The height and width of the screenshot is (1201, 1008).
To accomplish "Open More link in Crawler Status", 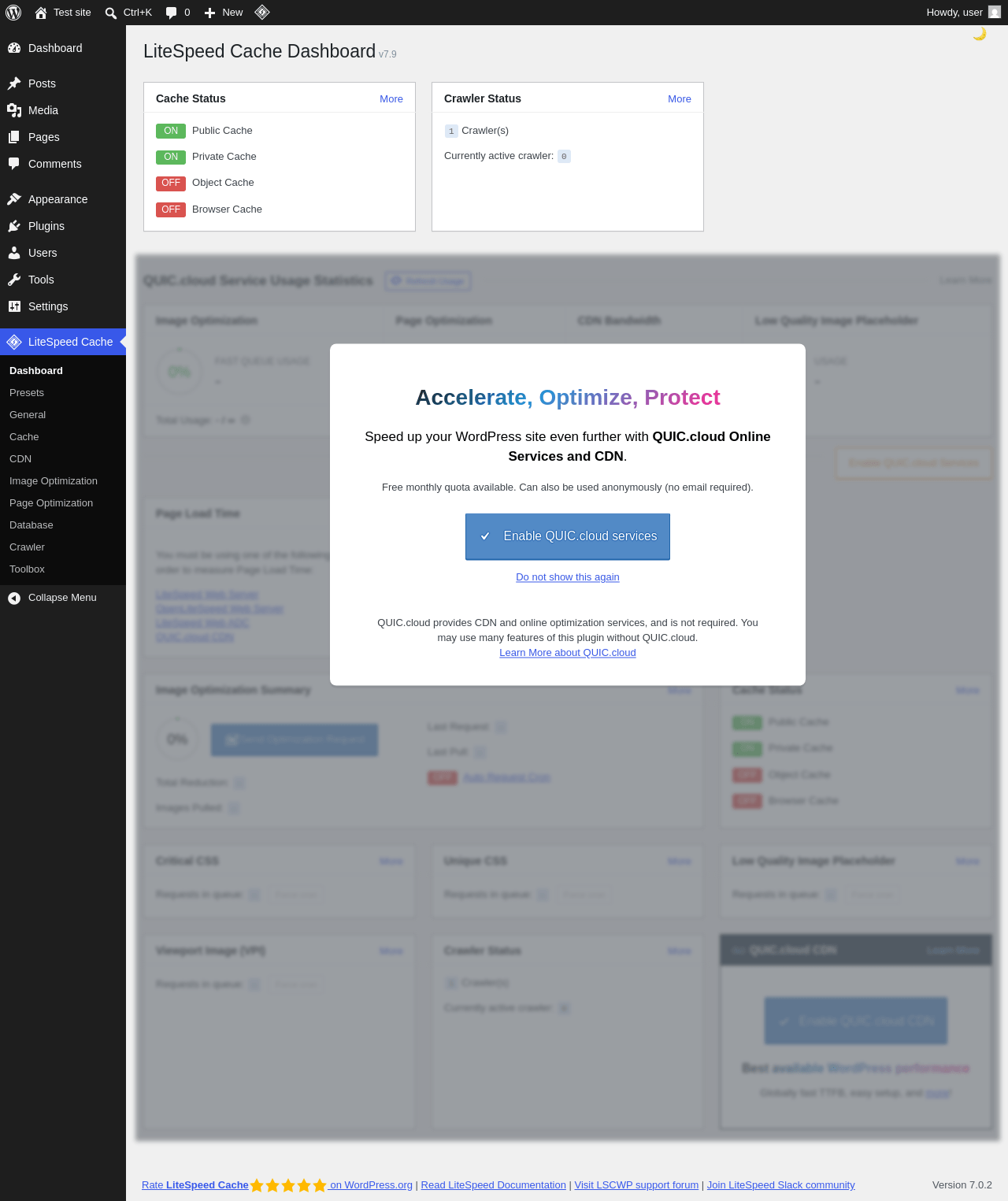I will (x=680, y=99).
